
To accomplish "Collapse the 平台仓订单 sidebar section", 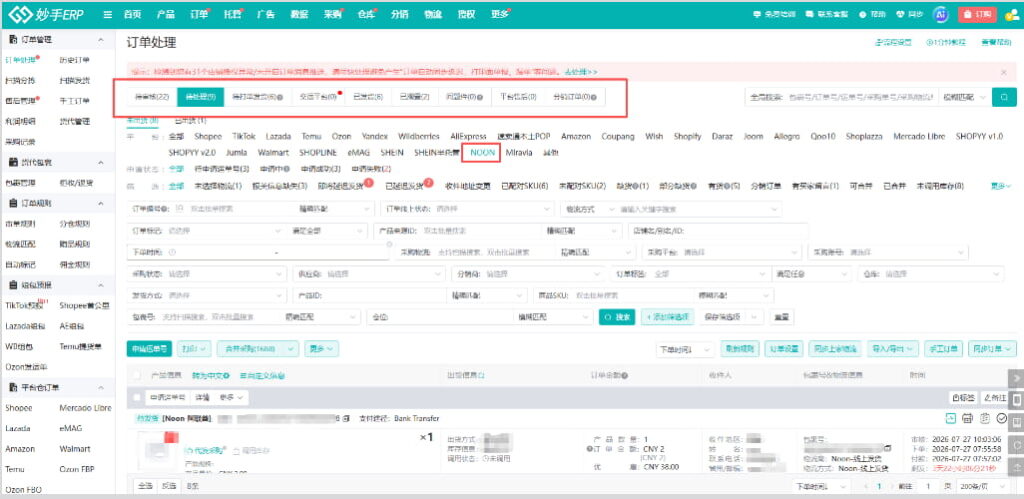I will coord(101,387).
